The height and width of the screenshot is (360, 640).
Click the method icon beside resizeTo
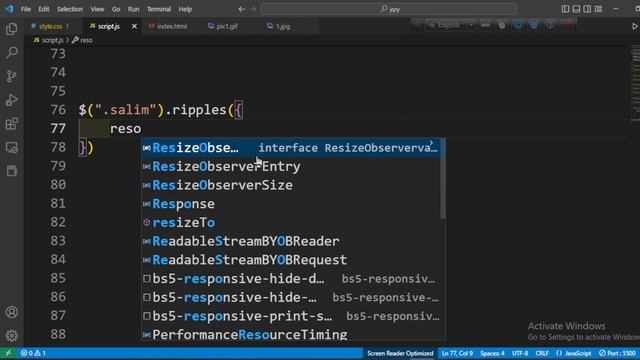[x=147, y=222]
